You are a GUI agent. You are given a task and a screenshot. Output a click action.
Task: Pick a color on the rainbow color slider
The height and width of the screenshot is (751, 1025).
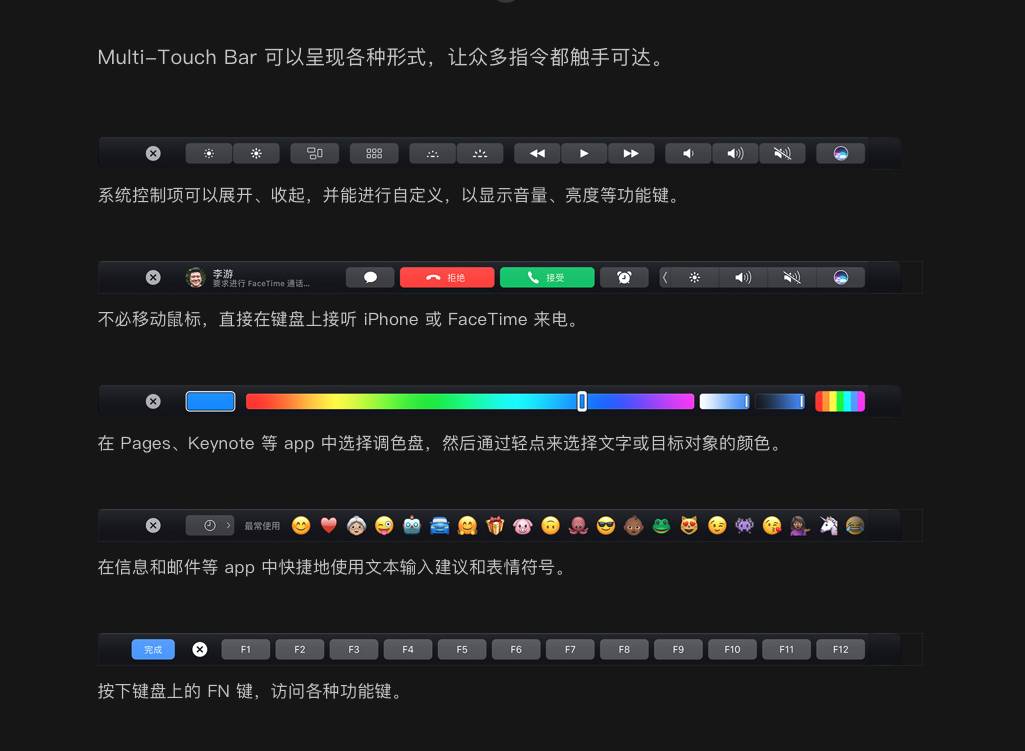[470, 401]
